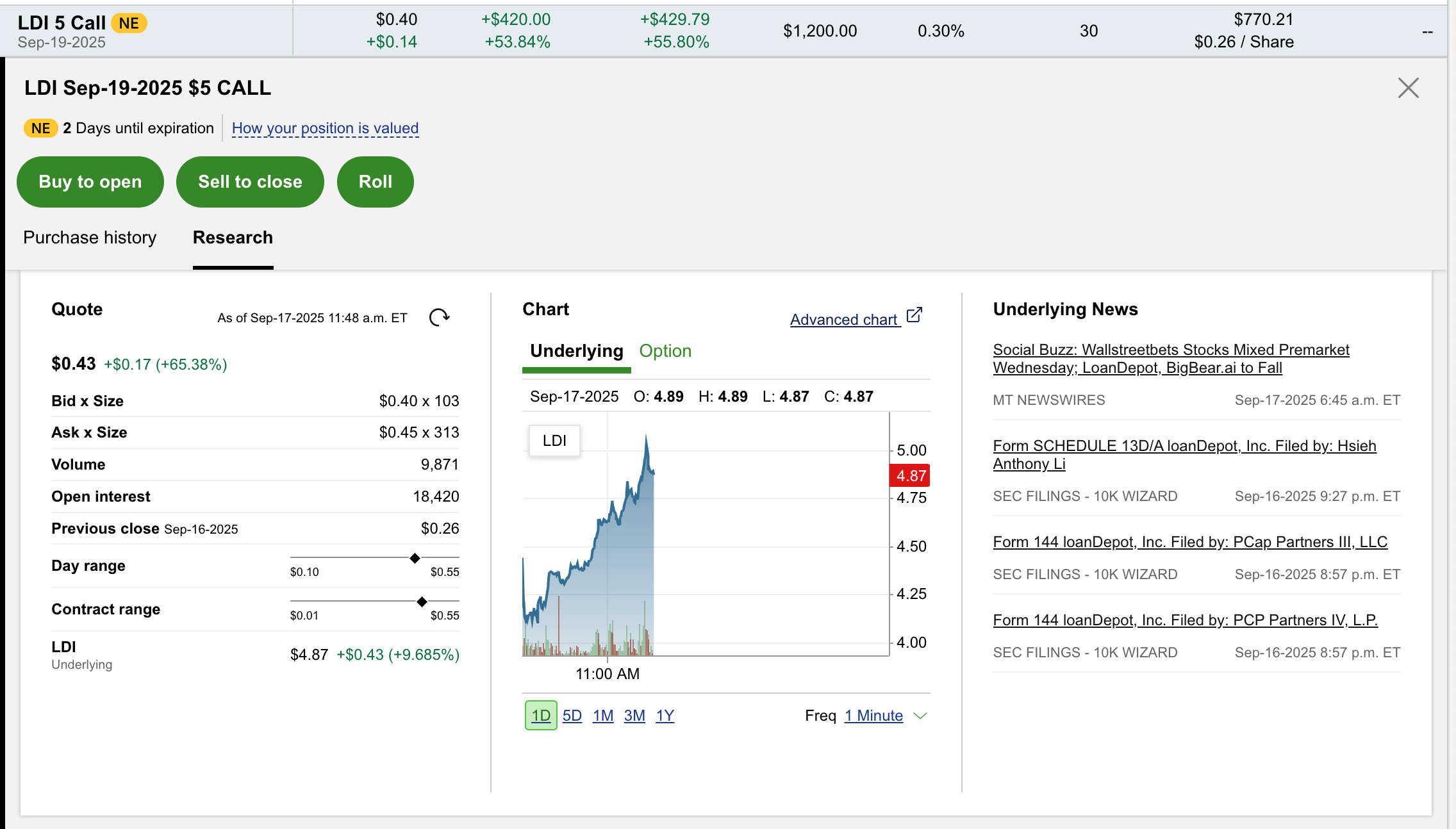
Task: Open How your position is valued link
Action: (325, 128)
